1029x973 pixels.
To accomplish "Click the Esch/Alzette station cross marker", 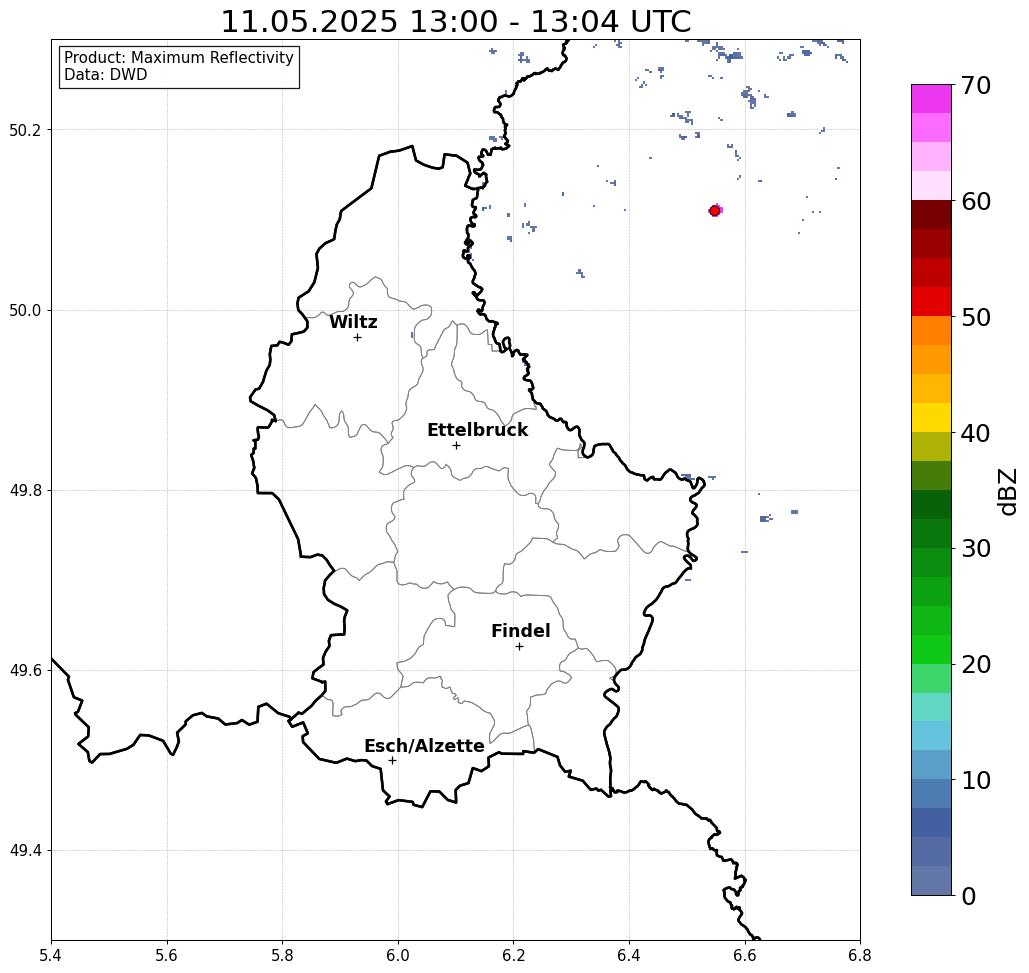I will 392,760.
